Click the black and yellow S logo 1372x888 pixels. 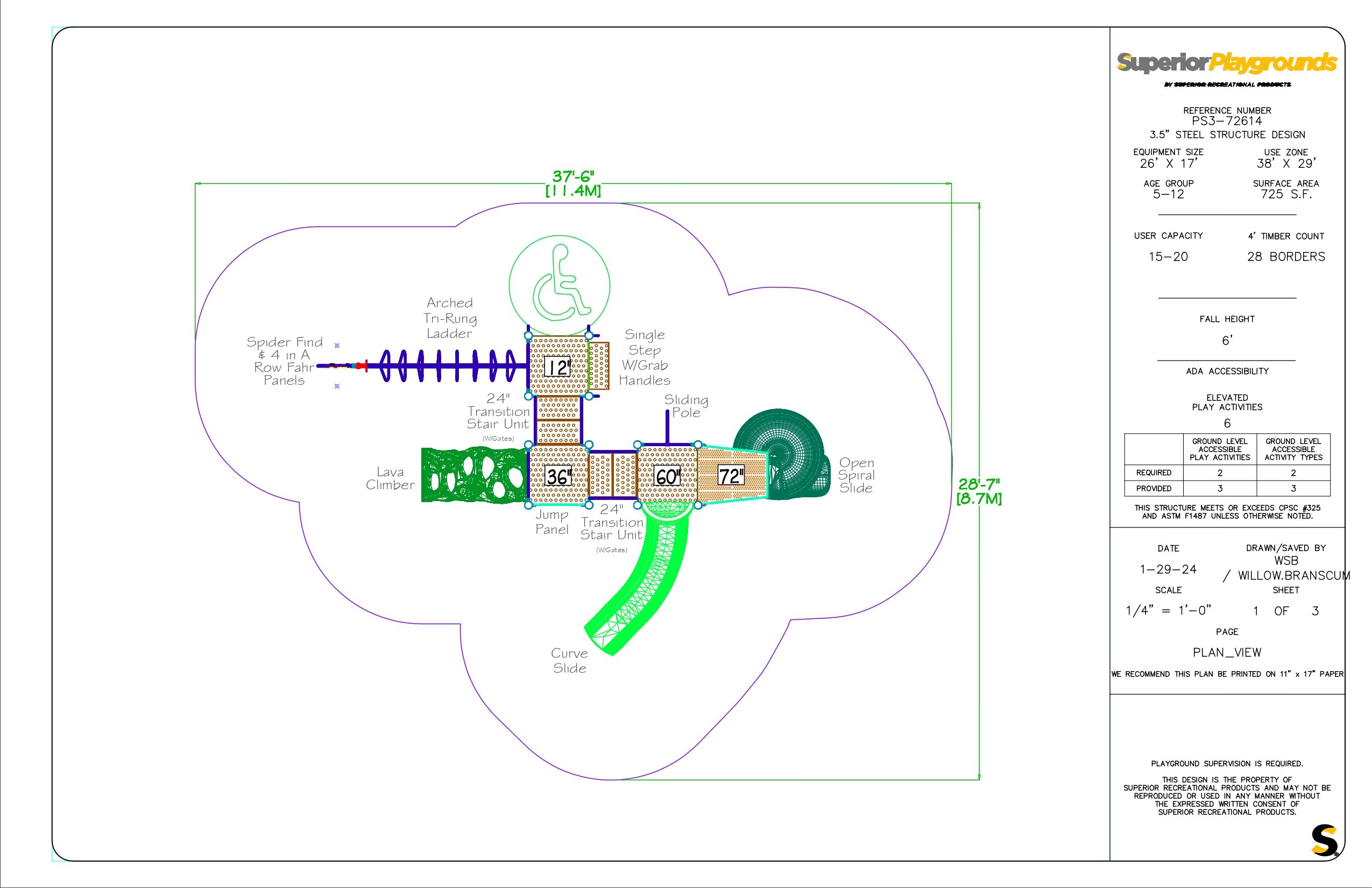coord(1325,841)
